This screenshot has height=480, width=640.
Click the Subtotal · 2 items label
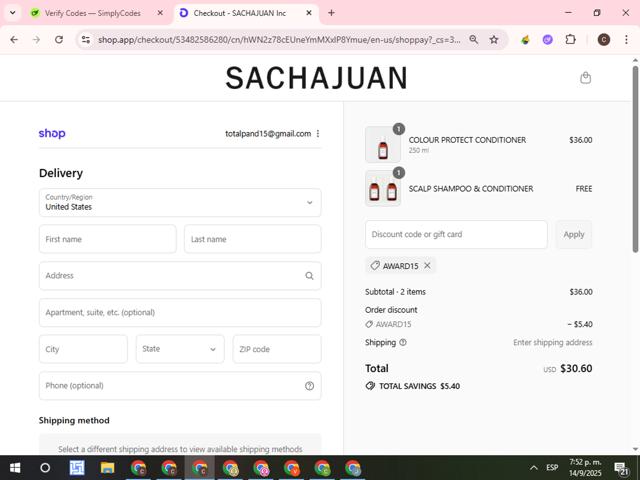coord(395,292)
